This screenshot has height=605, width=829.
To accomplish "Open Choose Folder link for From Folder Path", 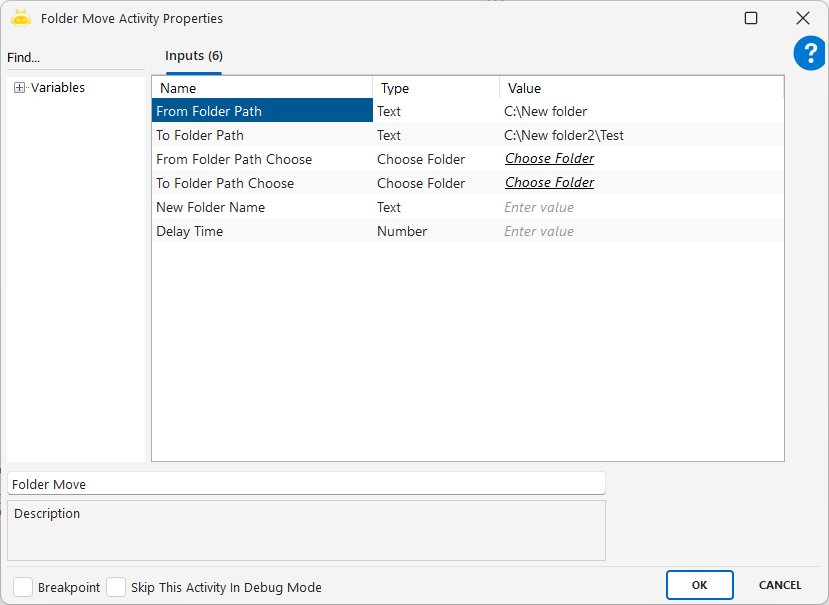I will point(549,159).
